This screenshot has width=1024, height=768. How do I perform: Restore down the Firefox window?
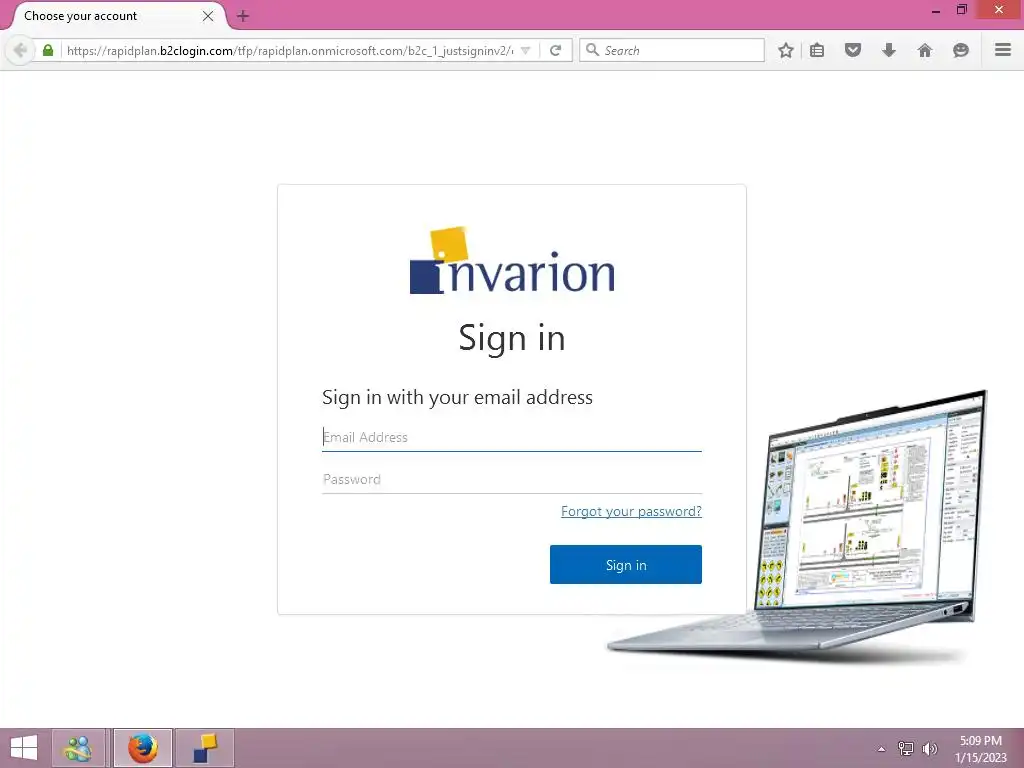coord(961,10)
